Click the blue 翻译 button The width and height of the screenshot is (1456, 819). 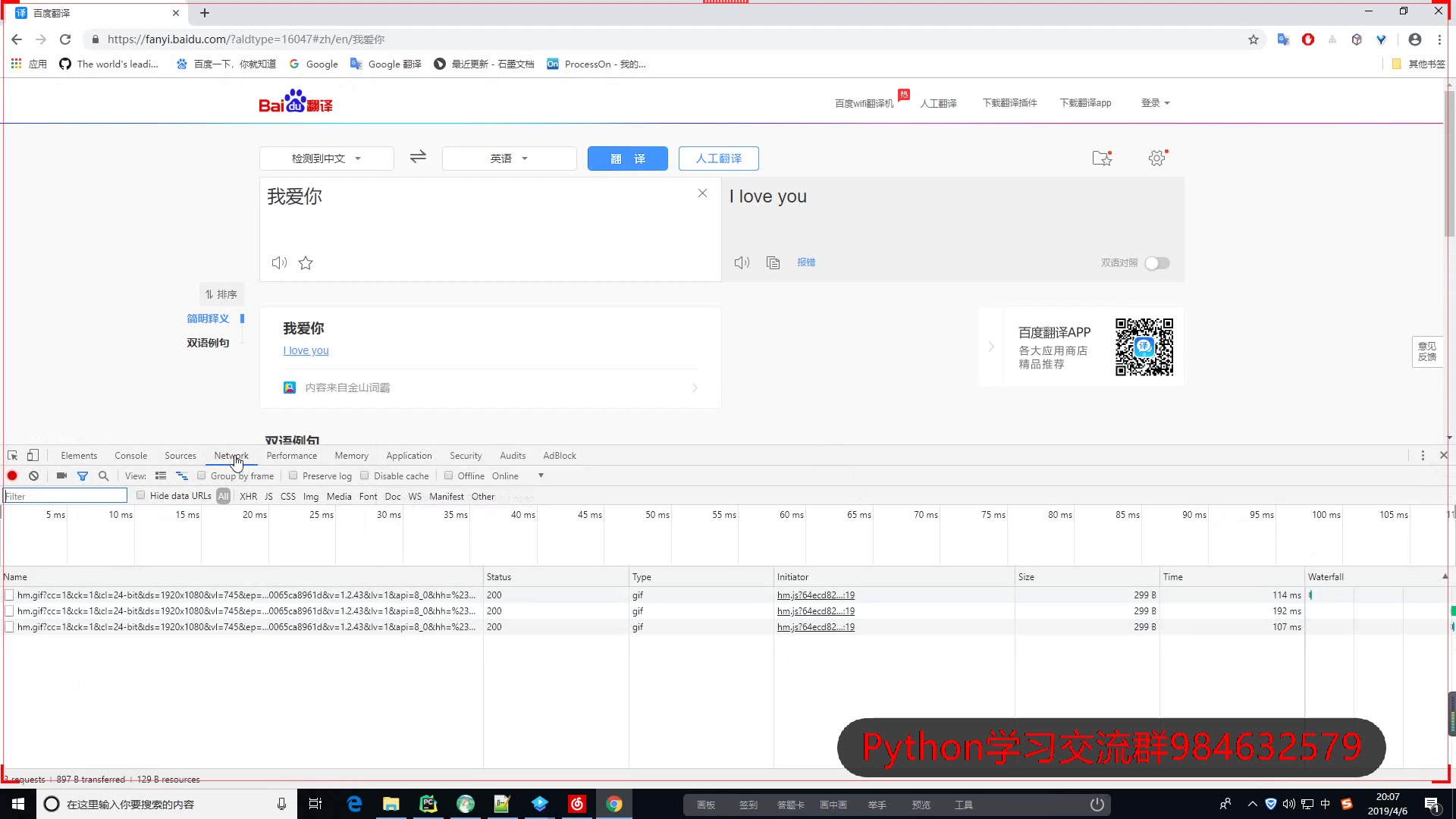628,158
